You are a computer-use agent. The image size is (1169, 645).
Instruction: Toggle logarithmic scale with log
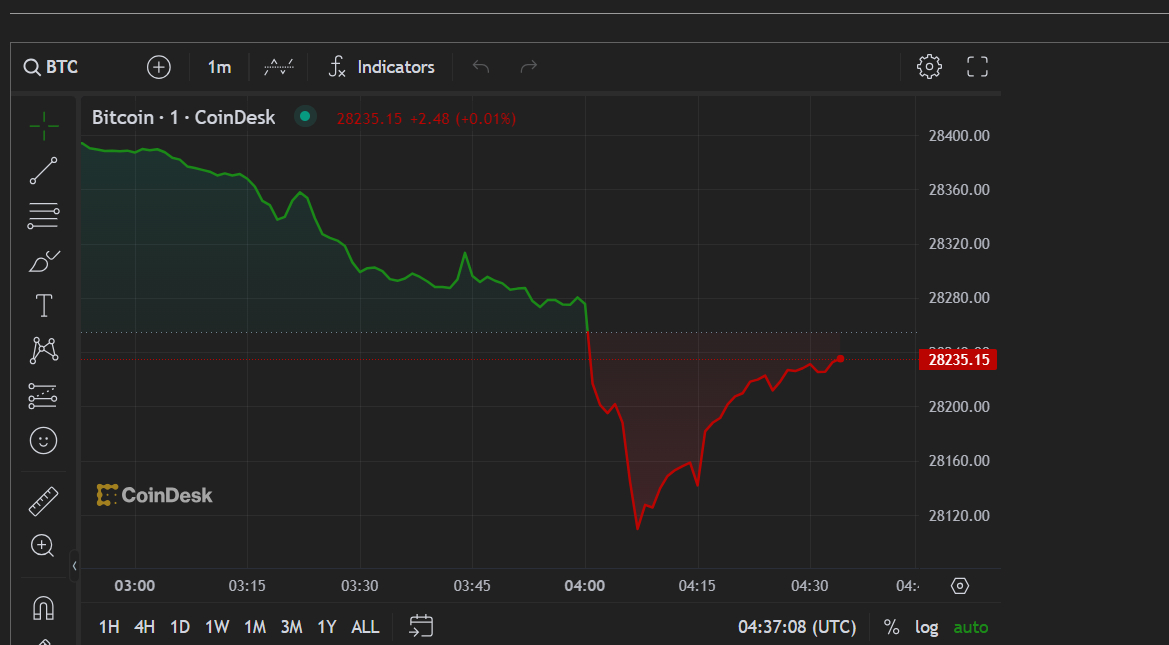[926, 627]
